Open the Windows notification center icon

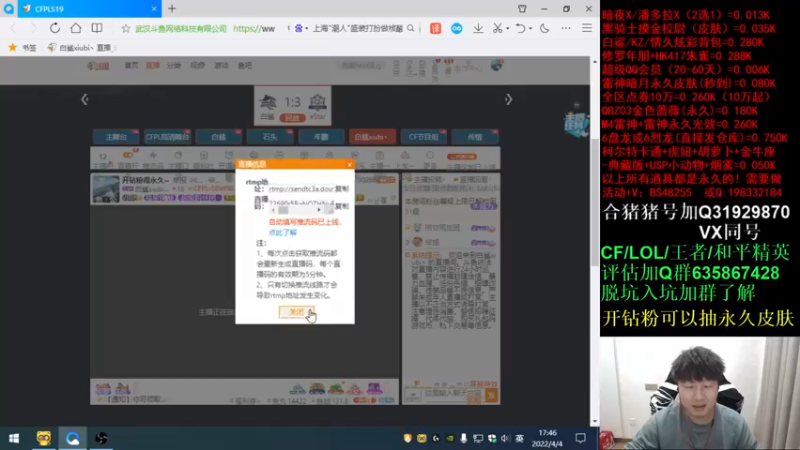click(580, 438)
